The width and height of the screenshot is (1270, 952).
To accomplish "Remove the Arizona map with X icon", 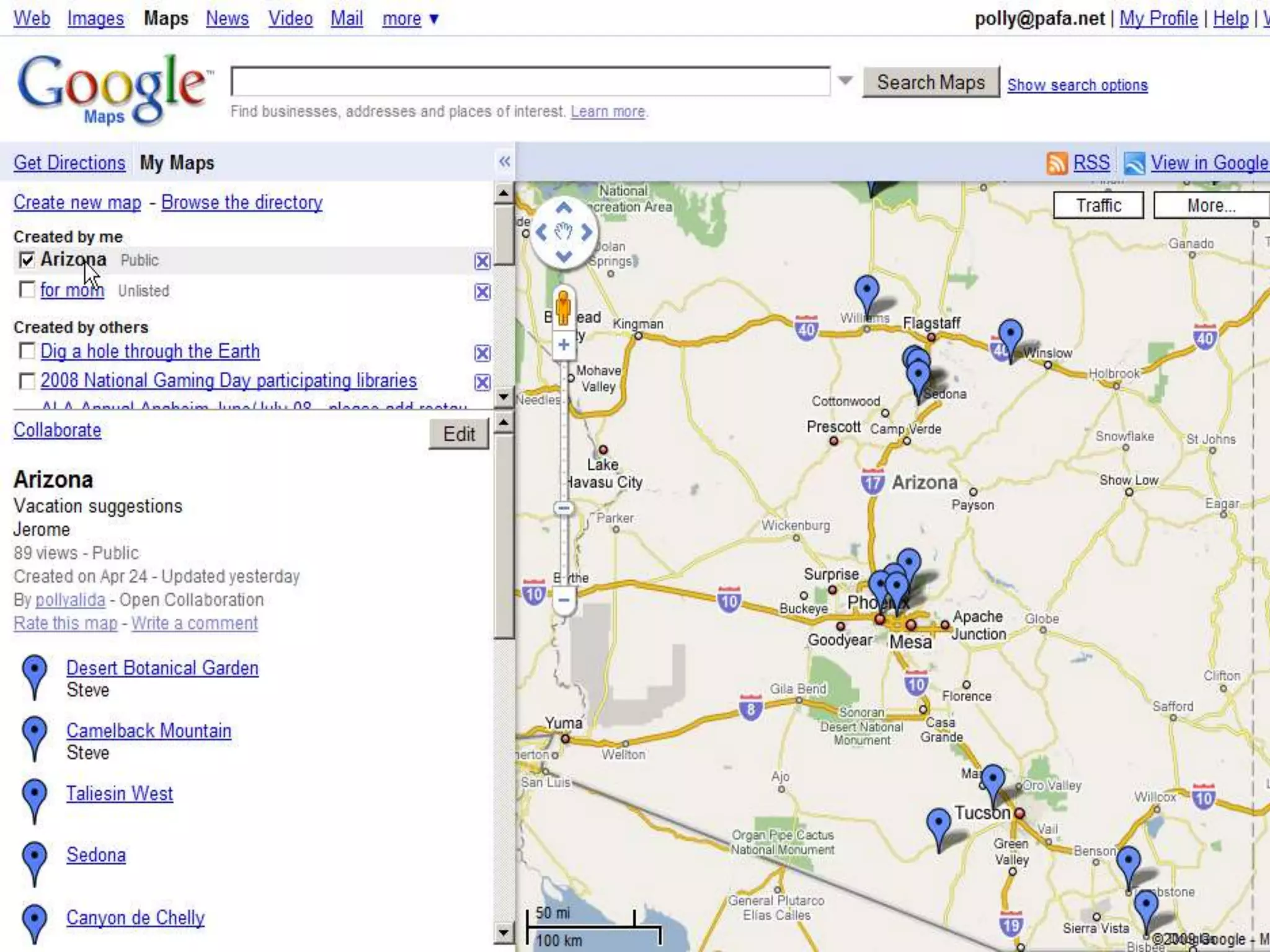I will tap(482, 261).
